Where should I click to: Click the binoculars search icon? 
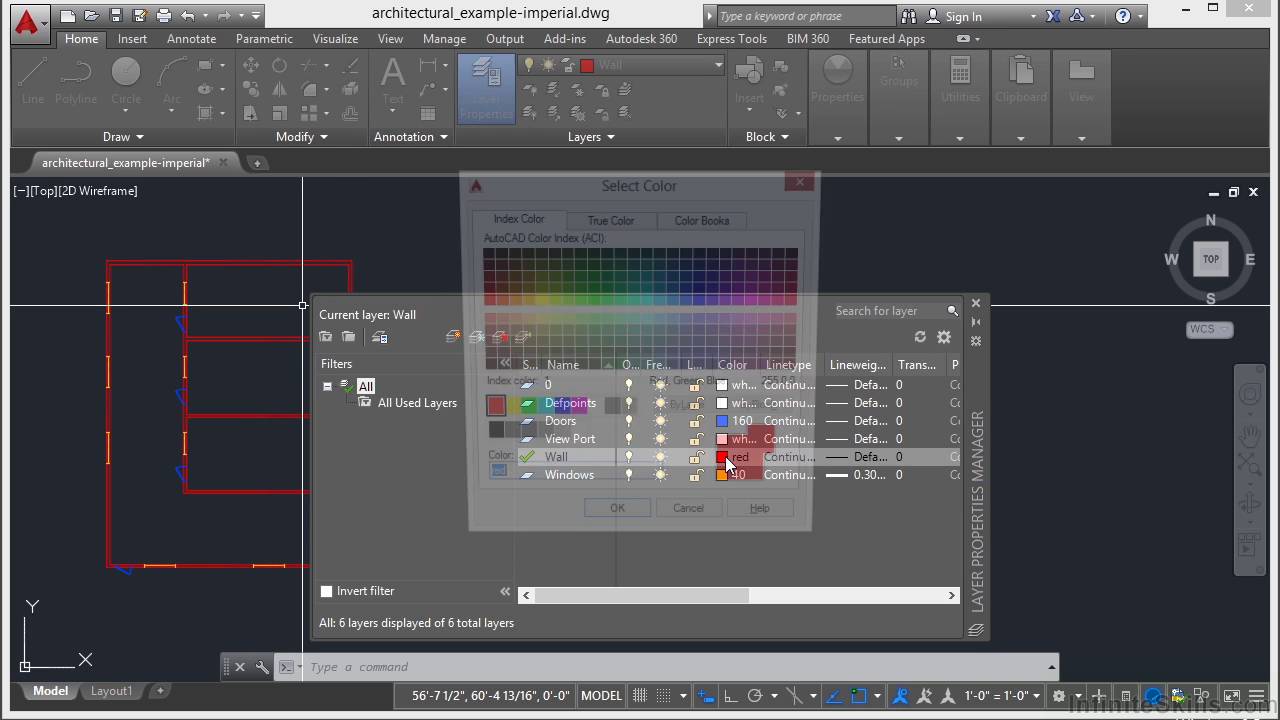point(909,16)
